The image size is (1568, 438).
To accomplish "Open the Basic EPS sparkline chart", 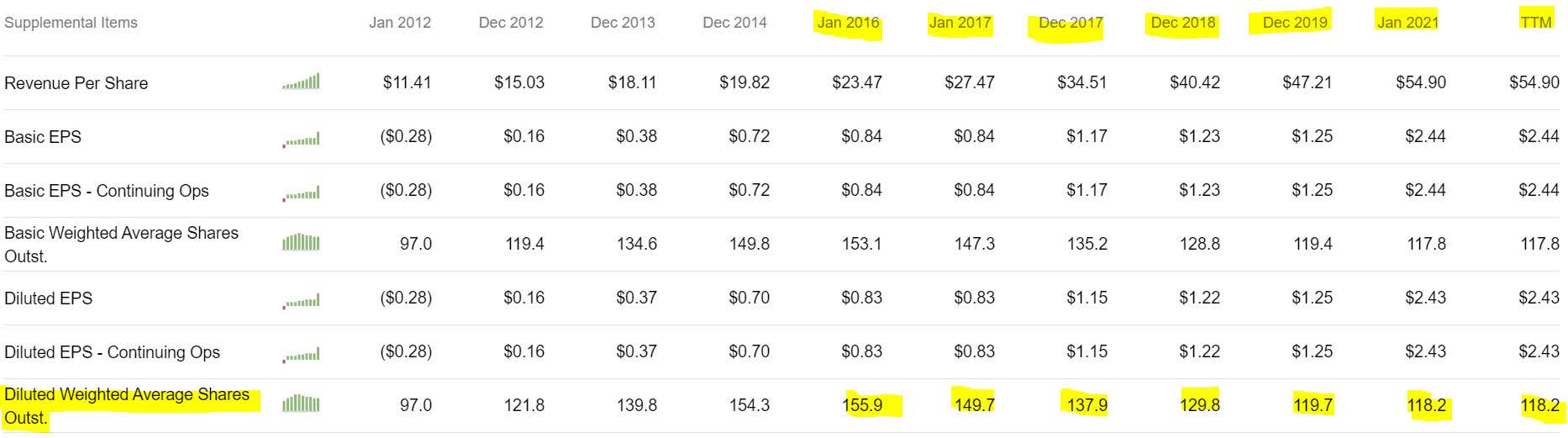I will (x=301, y=138).
